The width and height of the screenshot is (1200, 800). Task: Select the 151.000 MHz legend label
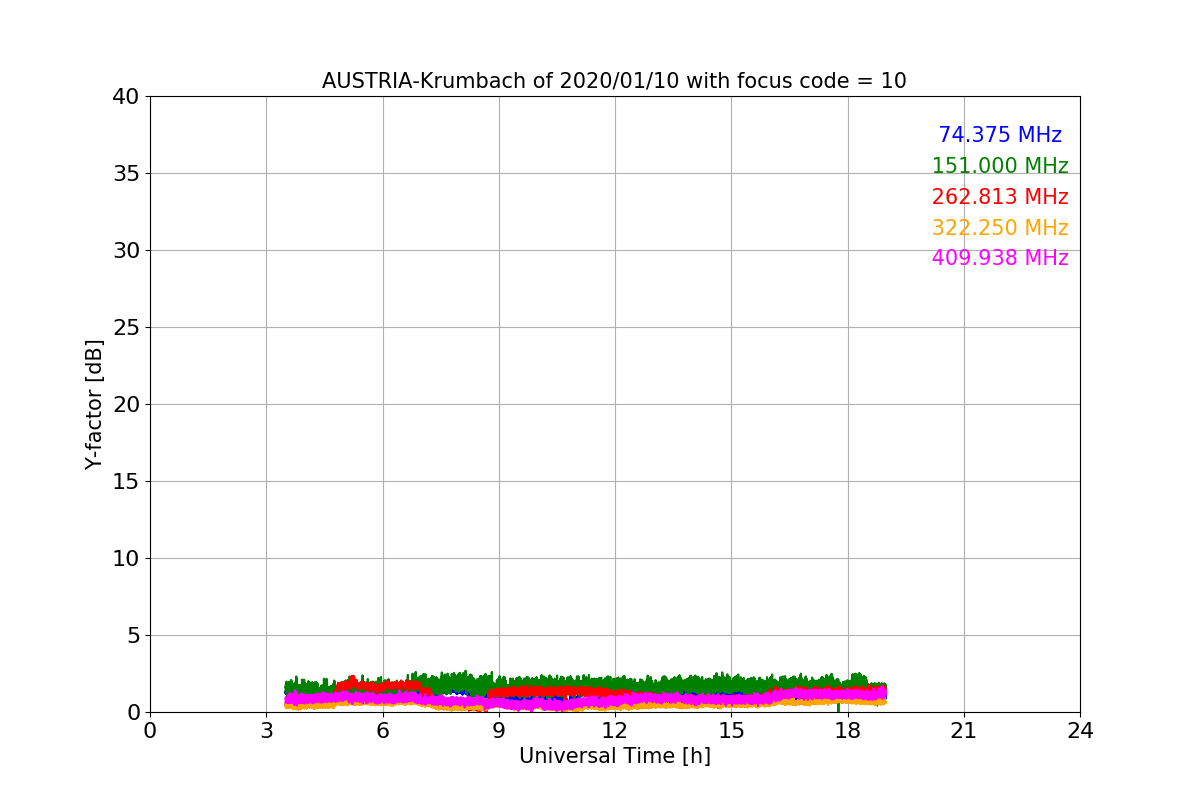1000,166
